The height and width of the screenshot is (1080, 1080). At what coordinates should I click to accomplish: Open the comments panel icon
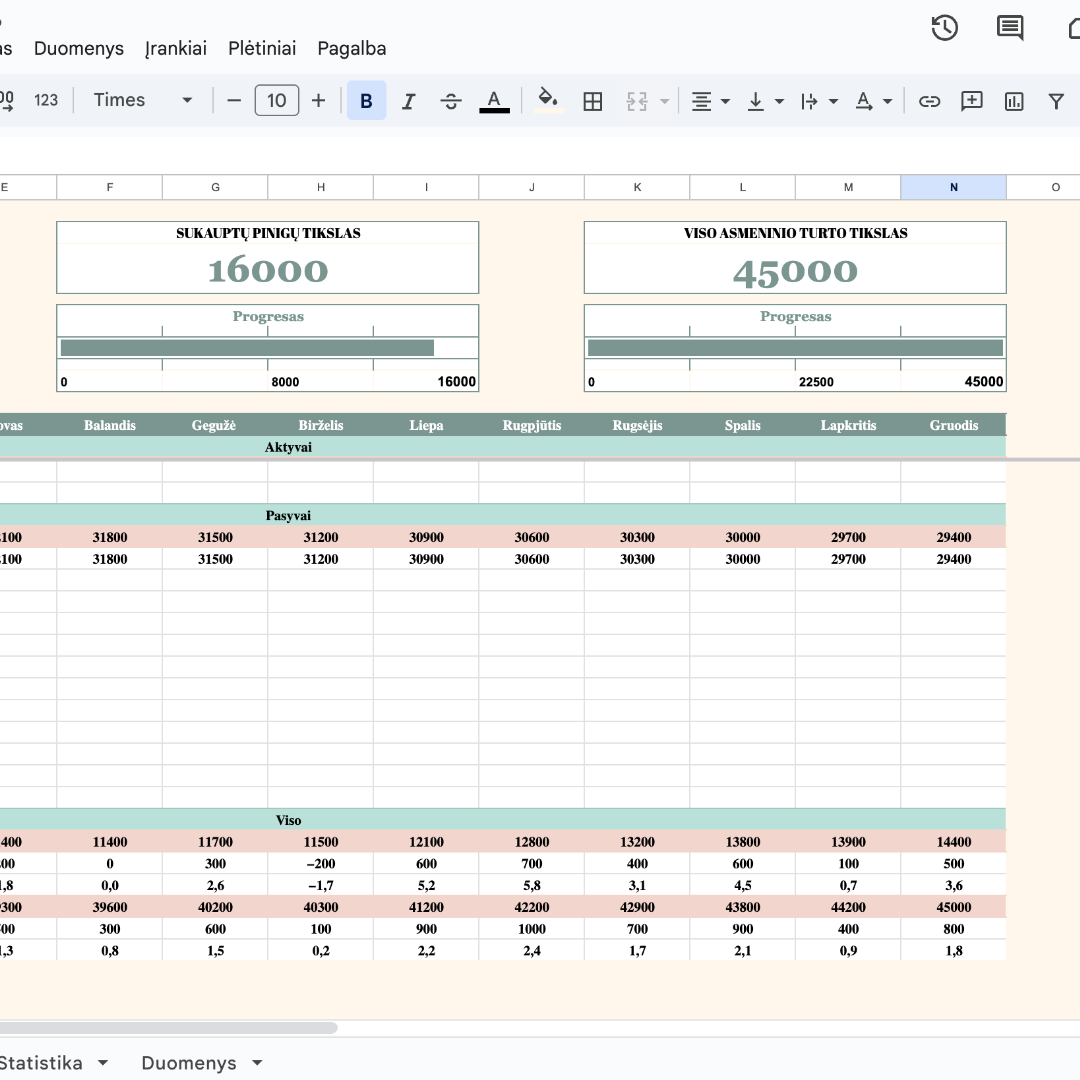point(1010,28)
